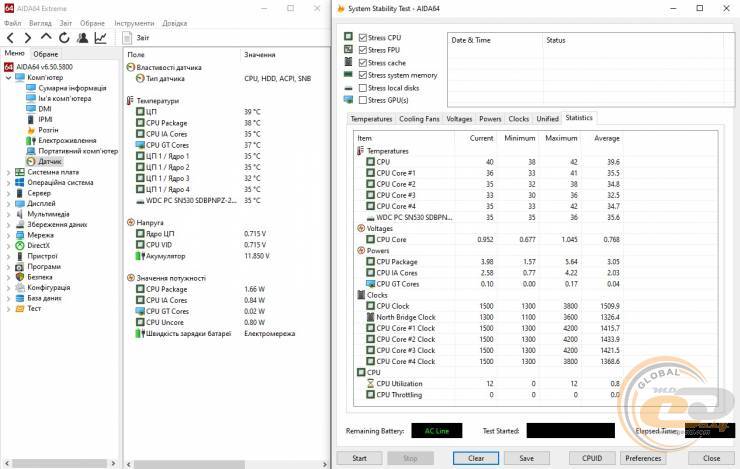Expand the Системна плата node
740x469 pixels.
pos(8,172)
